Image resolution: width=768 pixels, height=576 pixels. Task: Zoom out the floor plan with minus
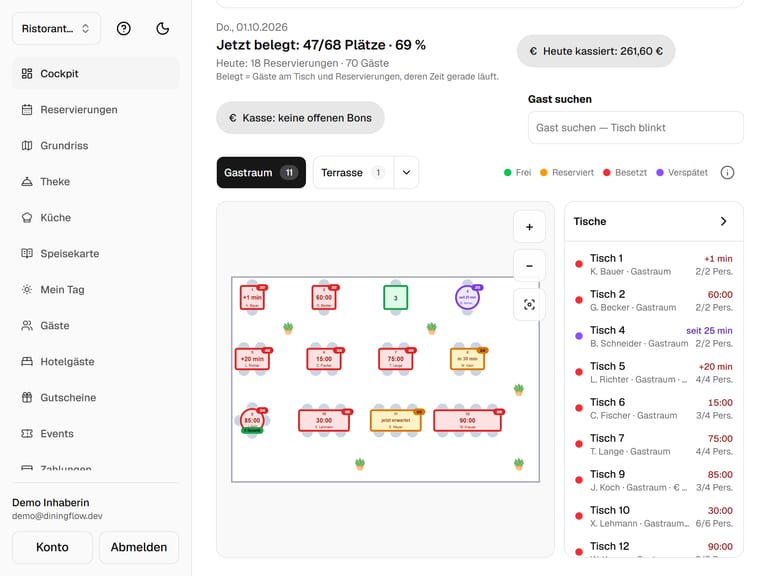click(529, 266)
